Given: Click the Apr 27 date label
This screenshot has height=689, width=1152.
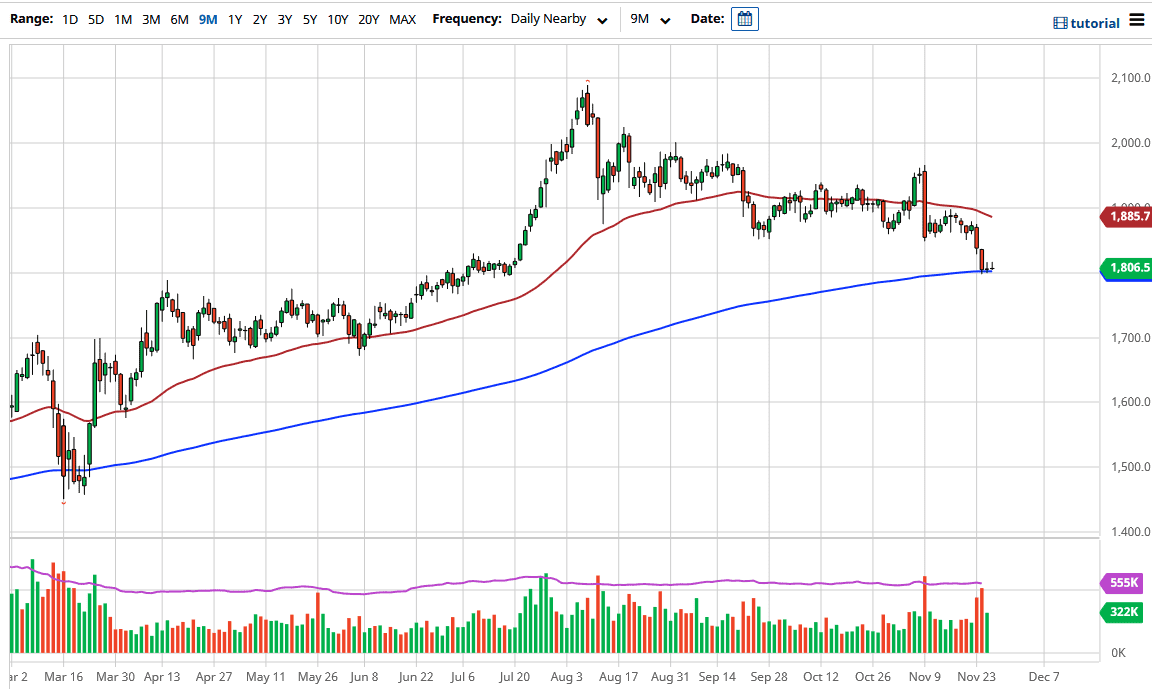Looking at the screenshot, I should 214,677.
